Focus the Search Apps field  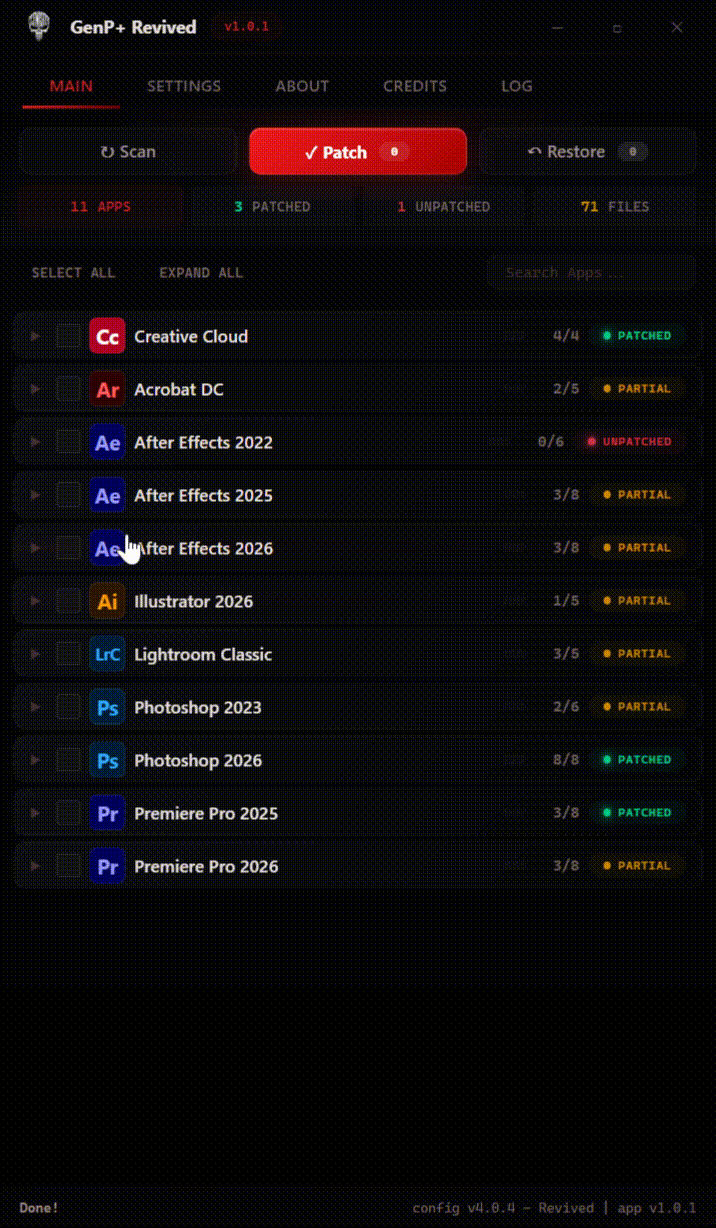590,273
